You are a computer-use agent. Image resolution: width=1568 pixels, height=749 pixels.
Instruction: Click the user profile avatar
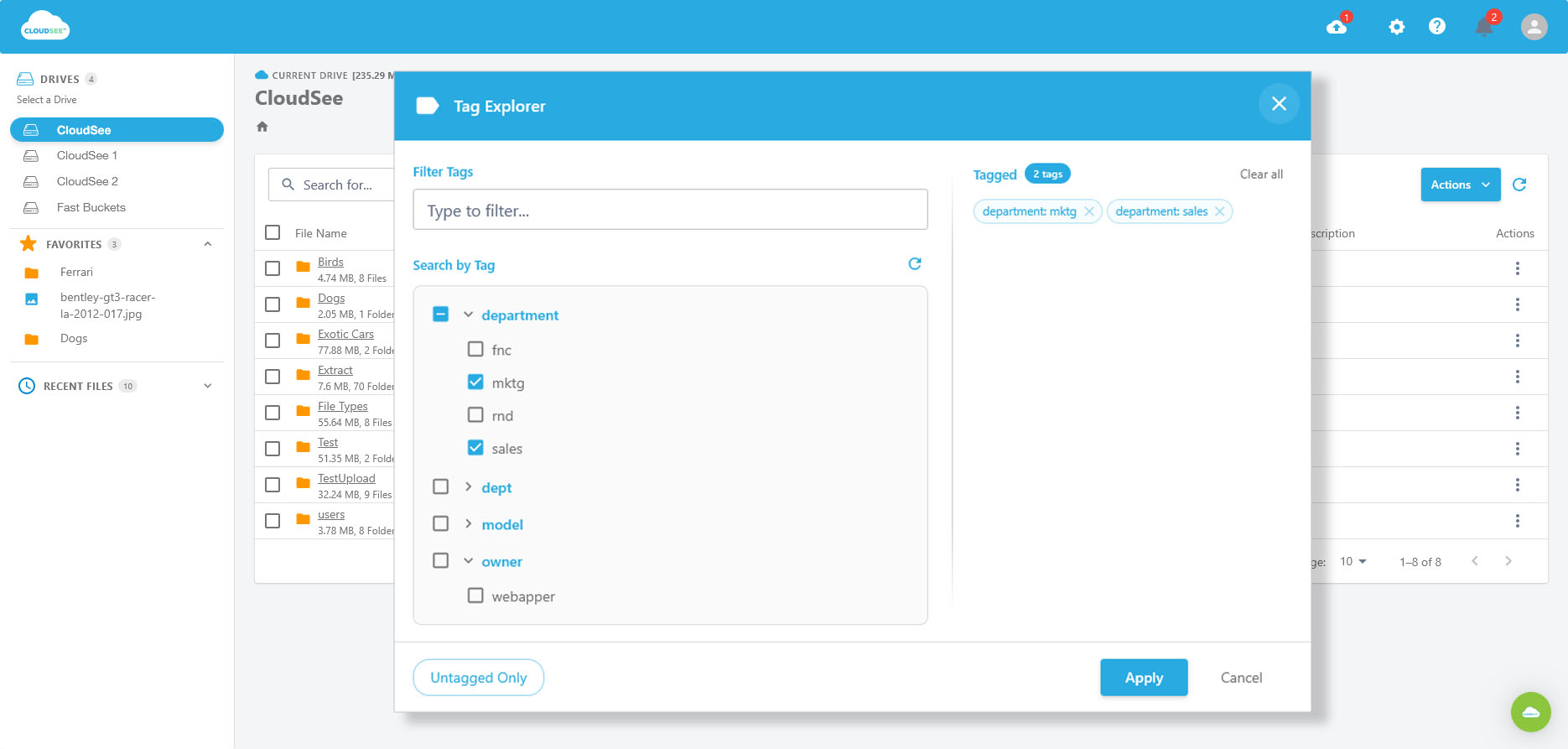(x=1534, y=27)
